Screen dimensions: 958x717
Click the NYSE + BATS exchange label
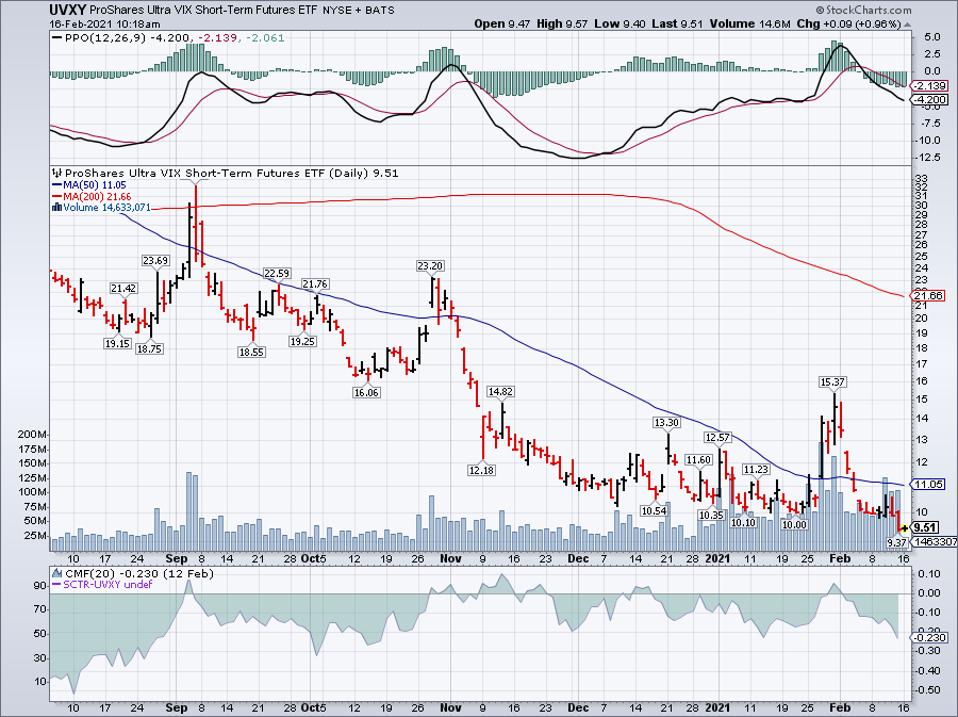click(357, 10)
